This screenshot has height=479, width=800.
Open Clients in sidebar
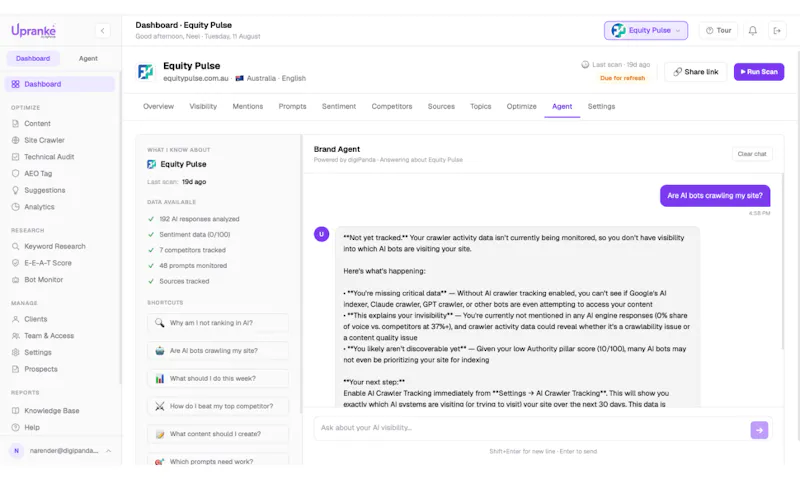(35, 319)
